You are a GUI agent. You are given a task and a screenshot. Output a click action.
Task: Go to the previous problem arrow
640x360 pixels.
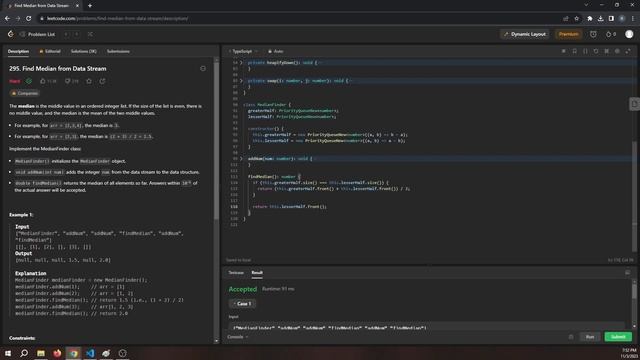(x=66, y=34)
